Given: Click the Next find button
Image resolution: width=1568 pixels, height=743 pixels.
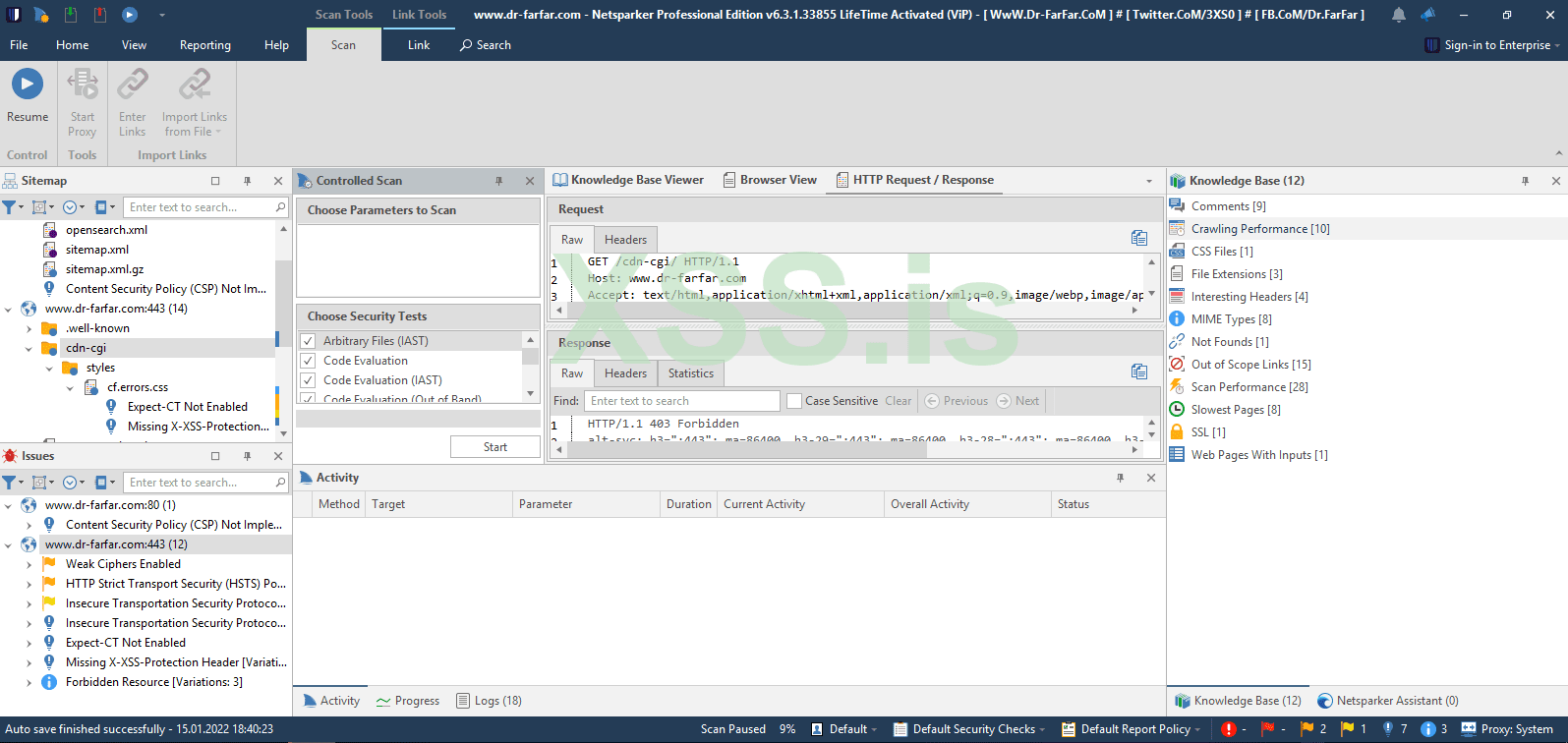Looking at the screenshot, I should coord(1018,401).
